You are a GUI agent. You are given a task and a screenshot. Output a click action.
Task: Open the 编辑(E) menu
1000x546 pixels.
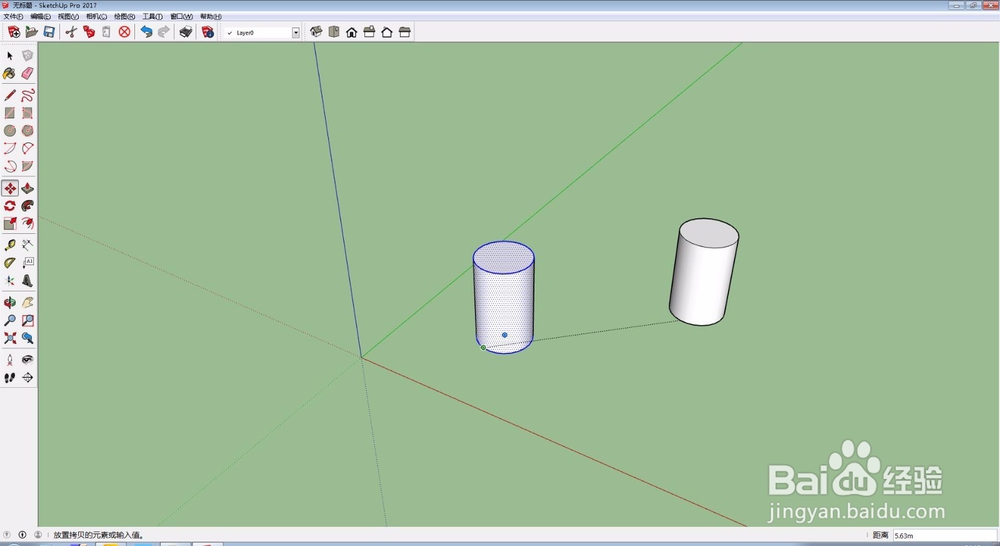(40, 17)
